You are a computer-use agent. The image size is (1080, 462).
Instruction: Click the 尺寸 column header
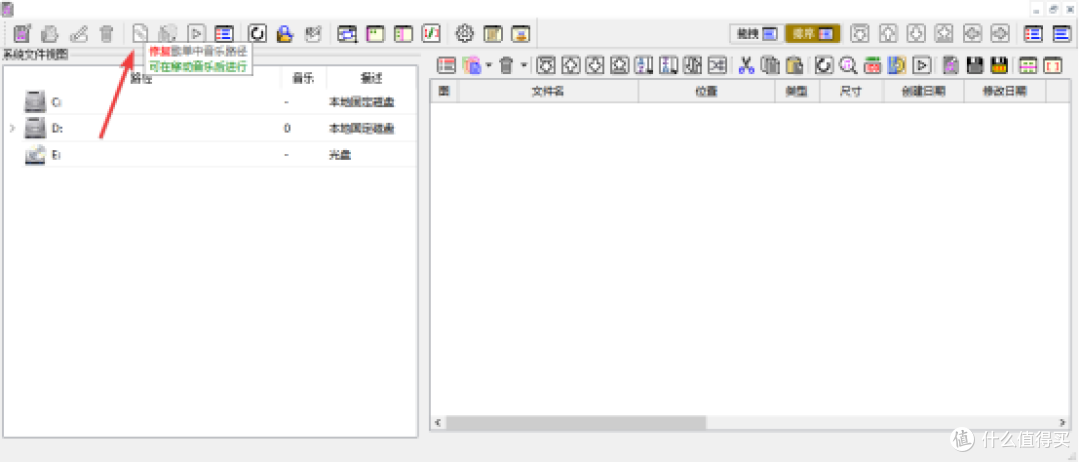[x=851, y=91]
